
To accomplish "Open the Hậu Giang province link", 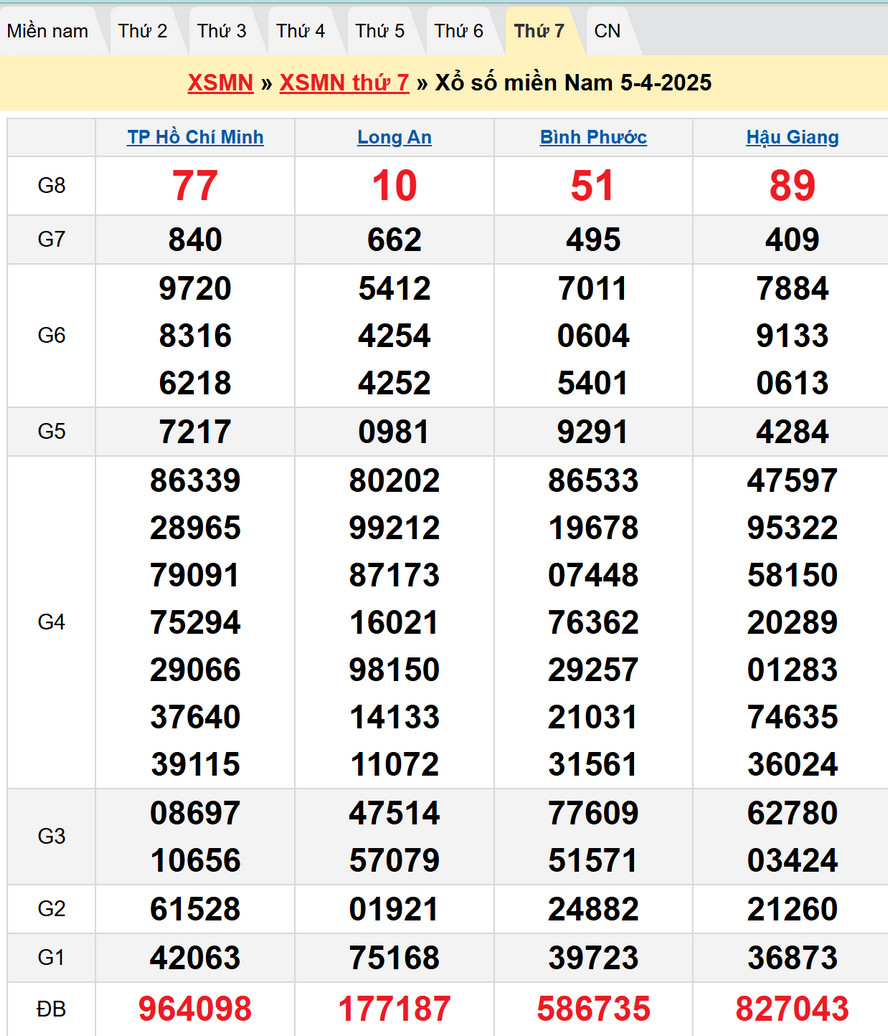I will 792,137.
